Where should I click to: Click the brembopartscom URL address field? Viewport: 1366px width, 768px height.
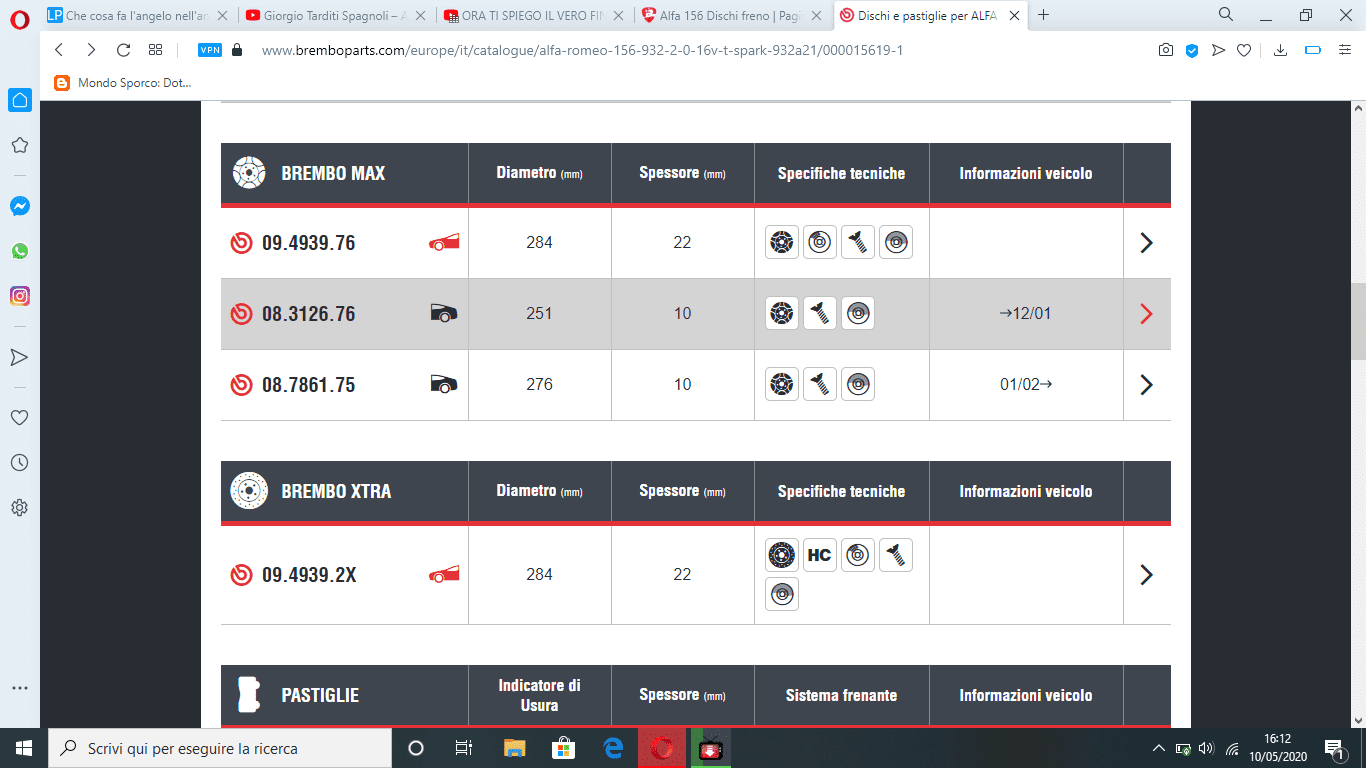point(583,50)
